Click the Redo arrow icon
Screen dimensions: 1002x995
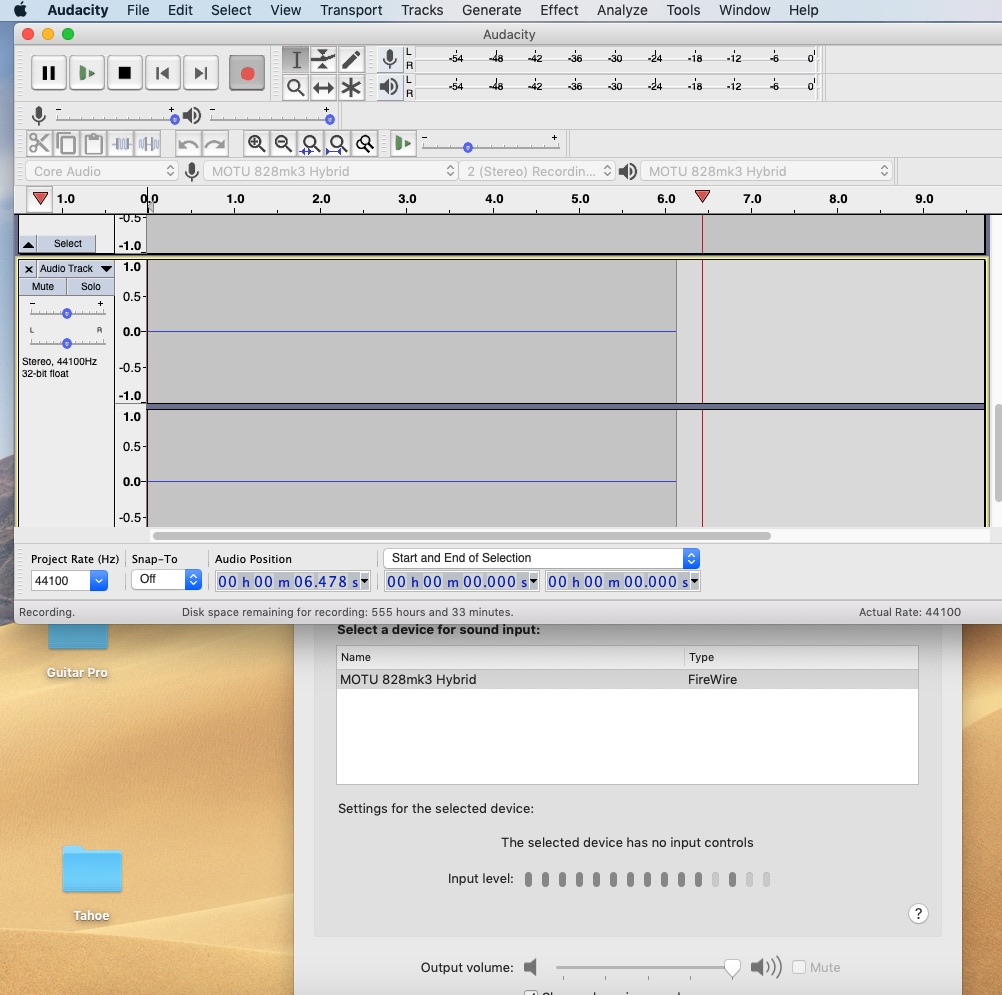[215, 144]
